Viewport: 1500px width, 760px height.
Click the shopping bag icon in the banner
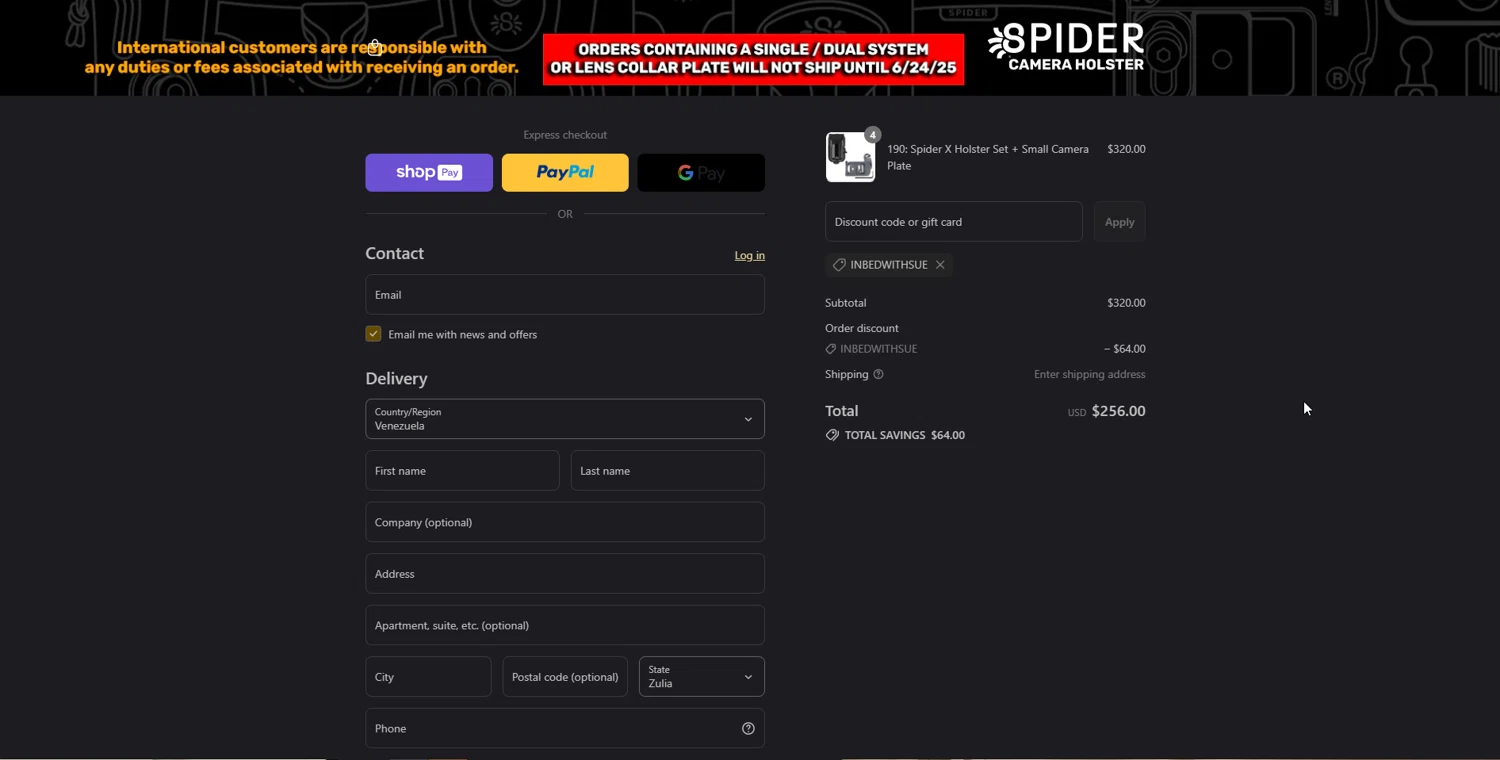coord(374,47)
